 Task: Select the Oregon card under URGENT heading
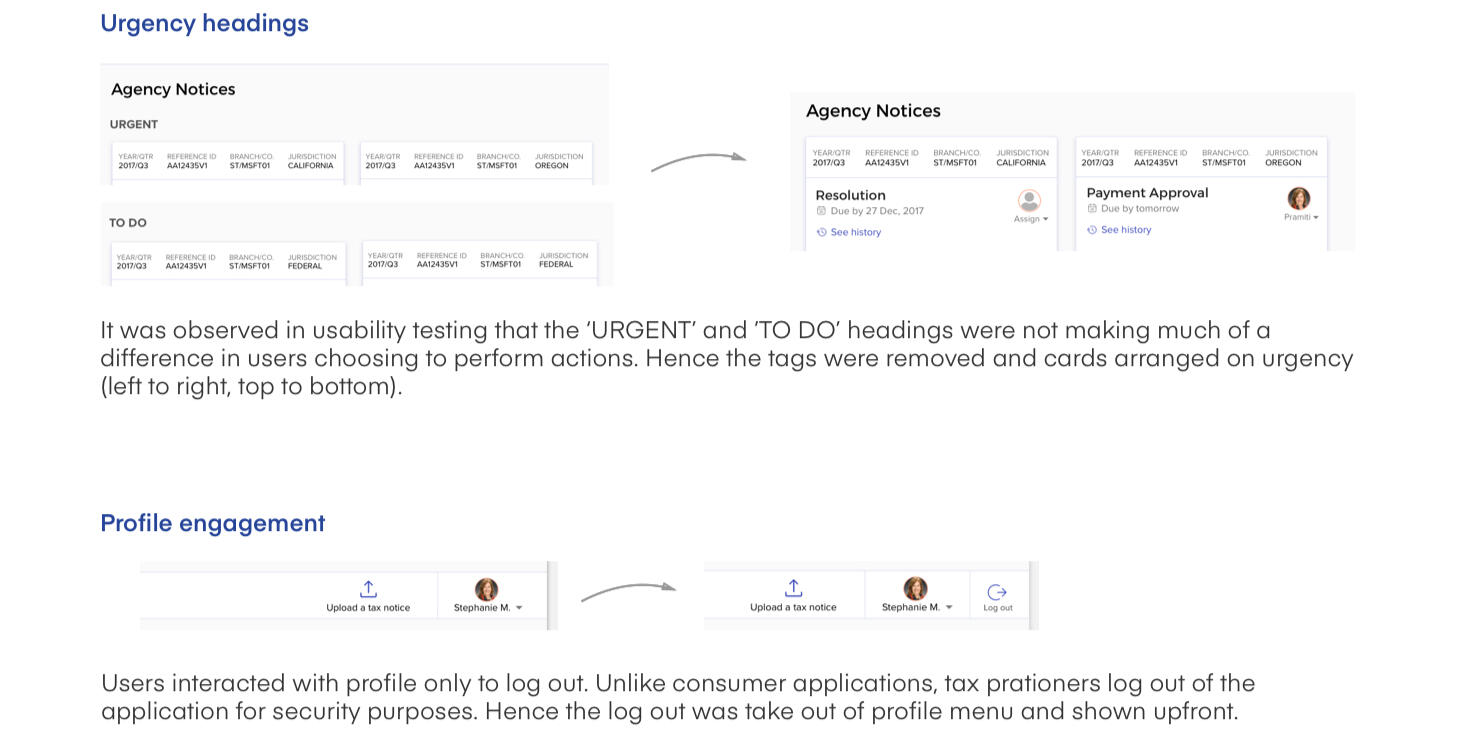point(475,162)
